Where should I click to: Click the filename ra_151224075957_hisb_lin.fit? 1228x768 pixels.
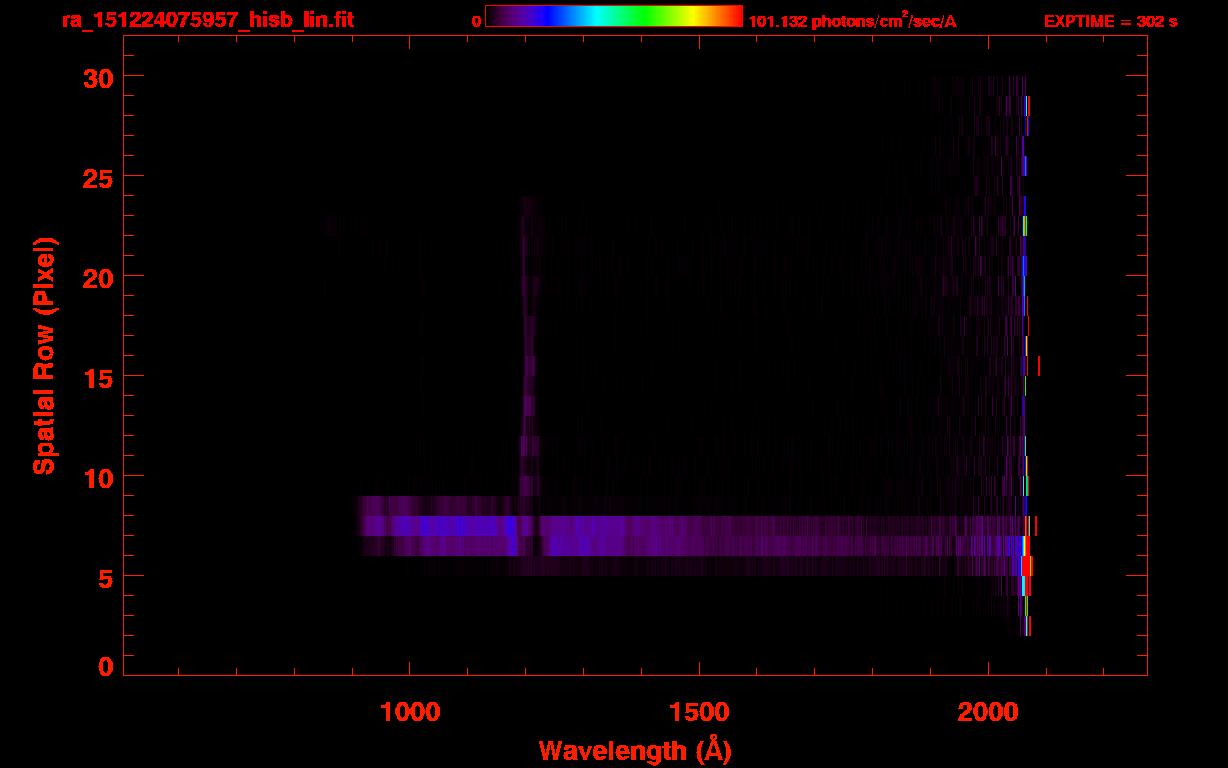click(x=207, y=20)
